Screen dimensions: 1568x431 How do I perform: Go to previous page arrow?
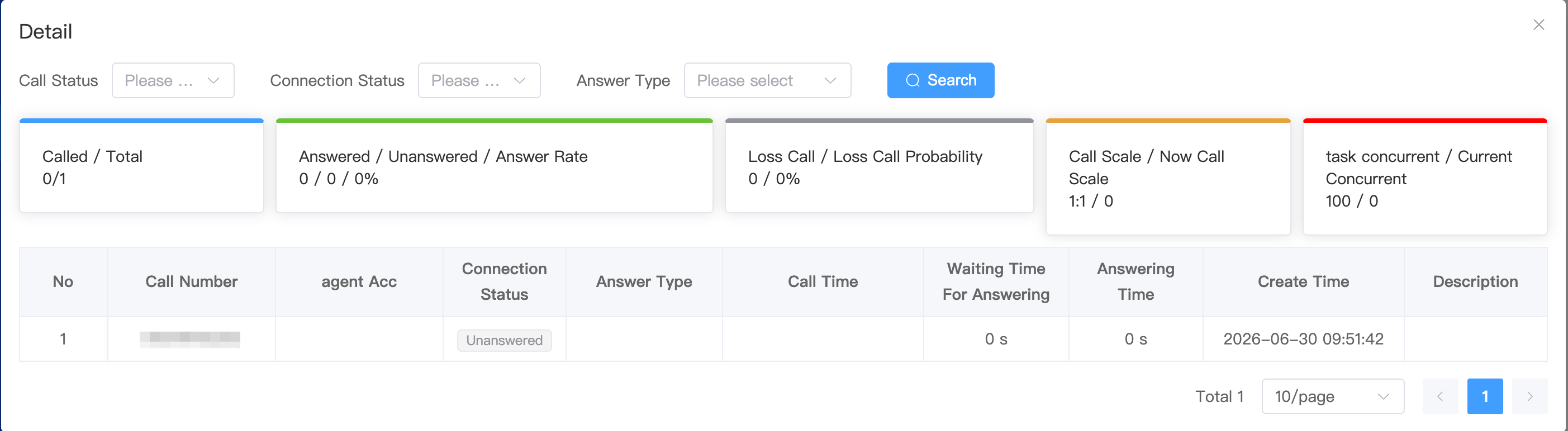point(1440,396)
